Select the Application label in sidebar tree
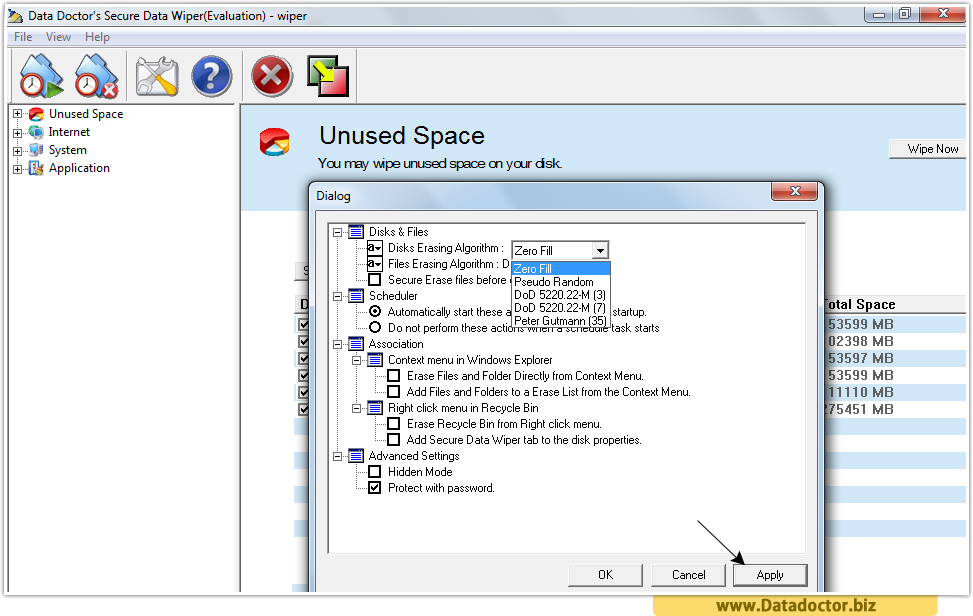 click(x=79, y=168)
